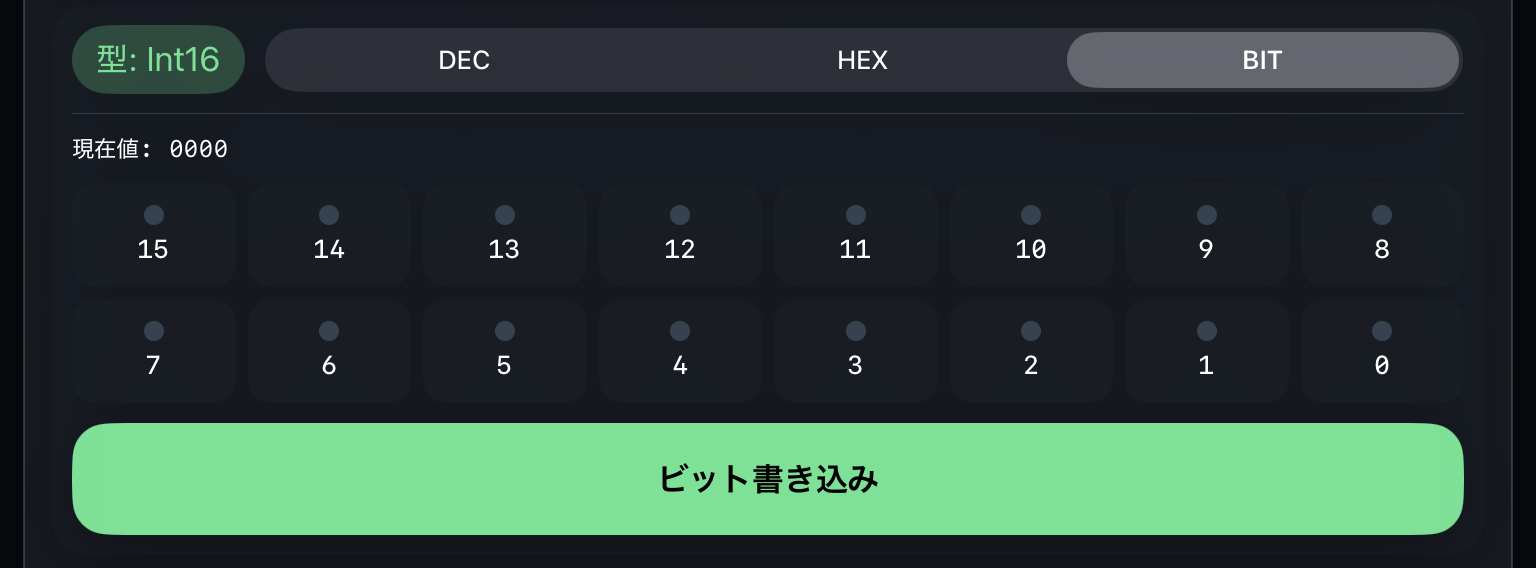Enable bit 7

tap(154, 351)
